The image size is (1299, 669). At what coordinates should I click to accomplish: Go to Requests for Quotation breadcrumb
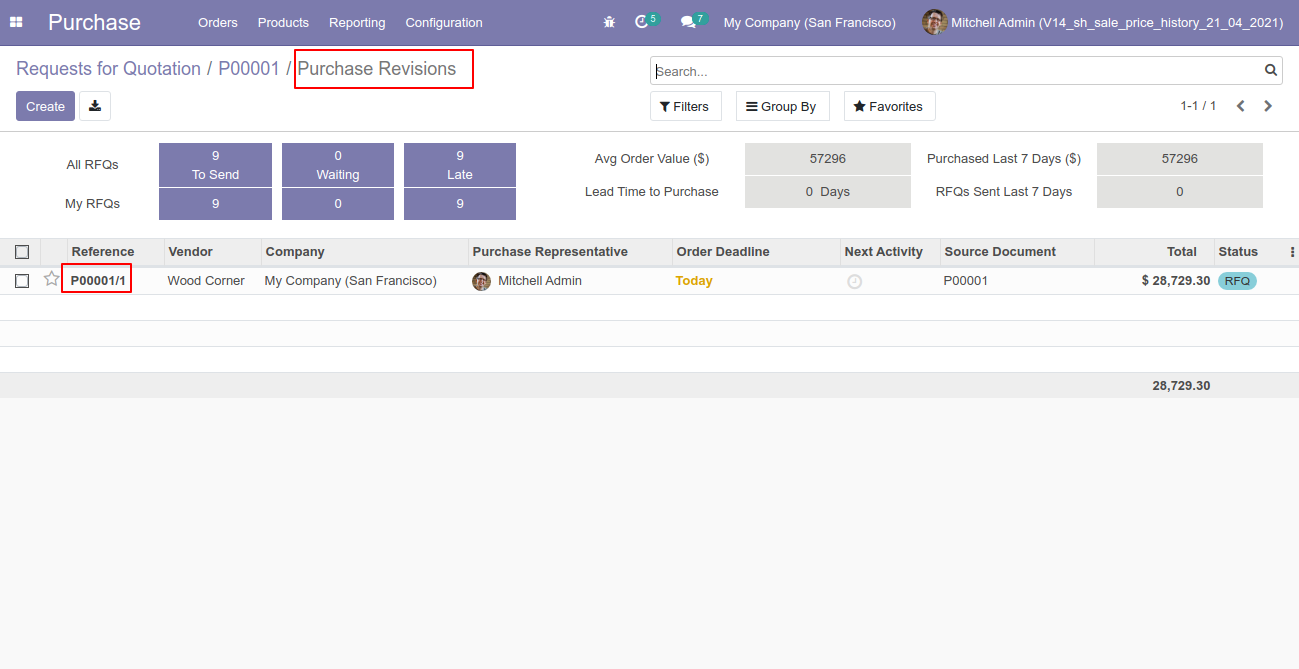[x=108, y=69]
